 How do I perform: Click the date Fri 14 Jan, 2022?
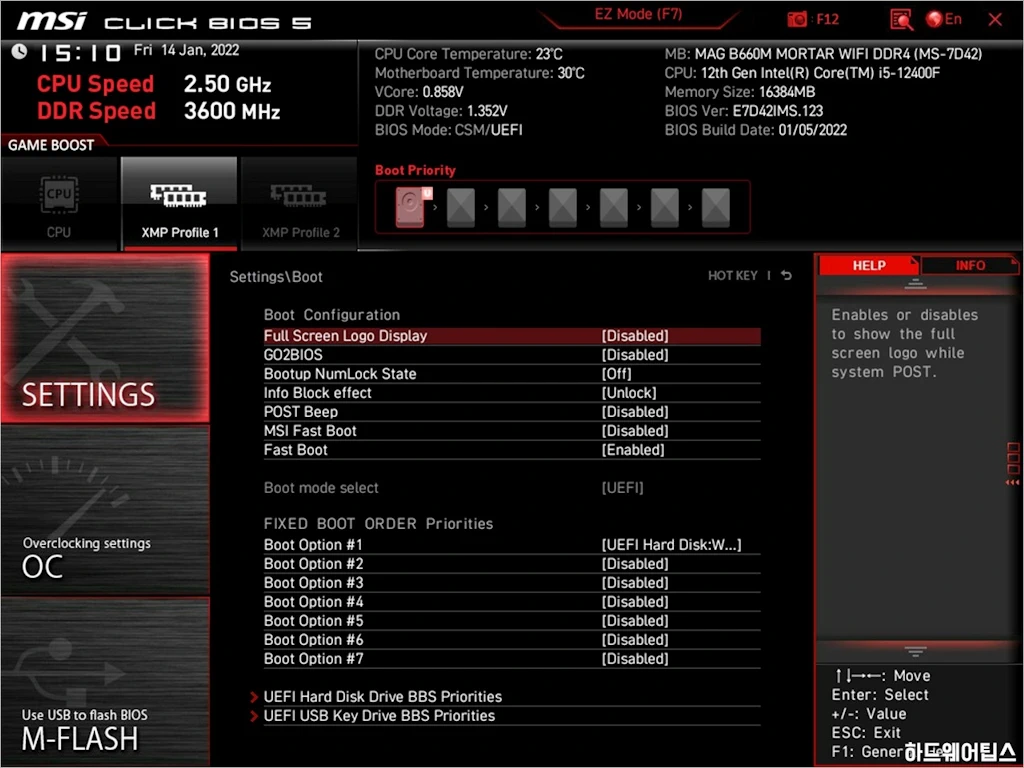[x=187, y=50]
